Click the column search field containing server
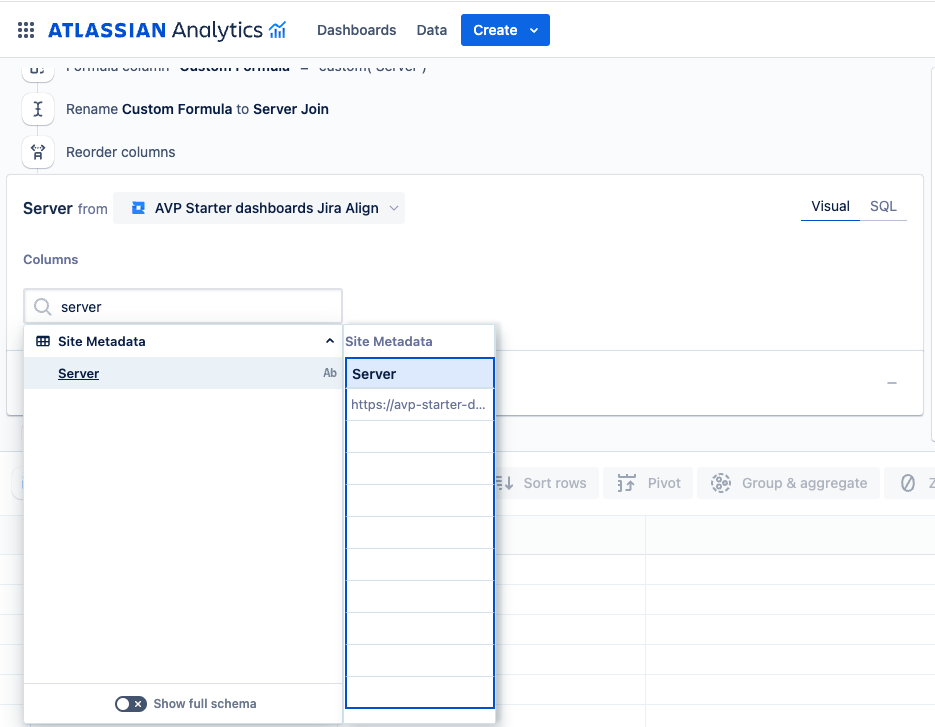 [183, 307]
